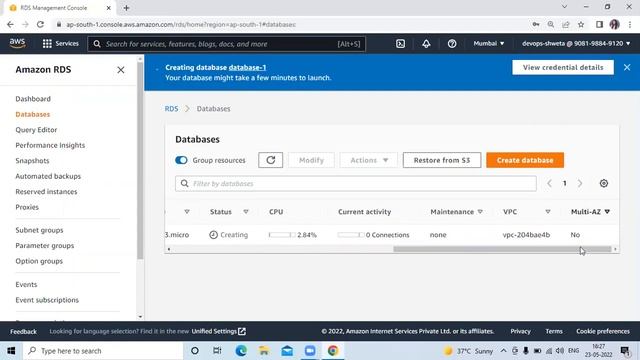Screen dimensions: 640x360
Task: Open Event subscriptions in sidebar
Action: [47, 300]
